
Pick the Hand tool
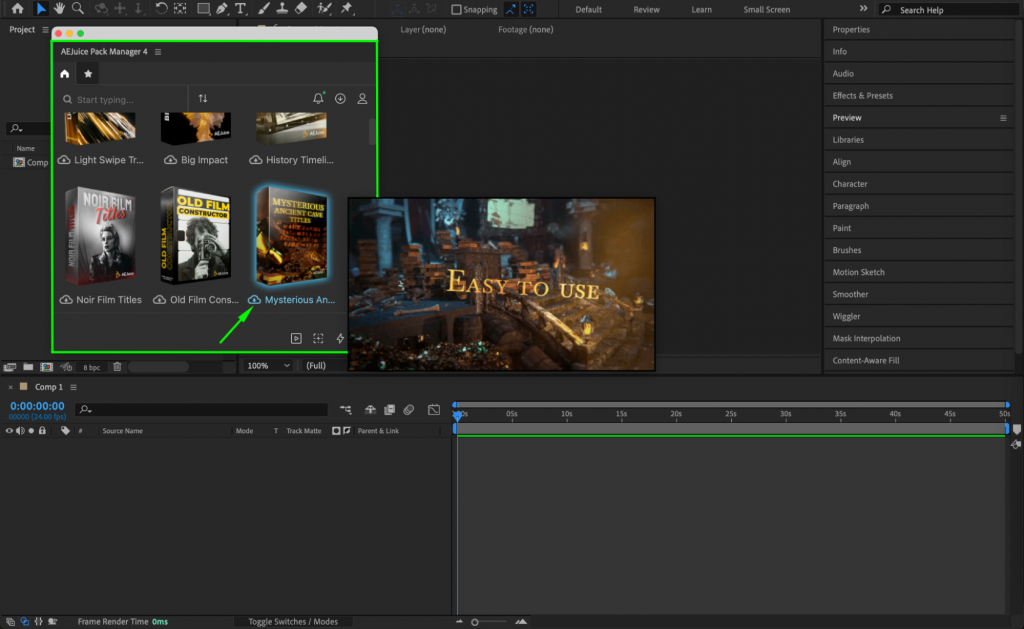tap(59, 10)
